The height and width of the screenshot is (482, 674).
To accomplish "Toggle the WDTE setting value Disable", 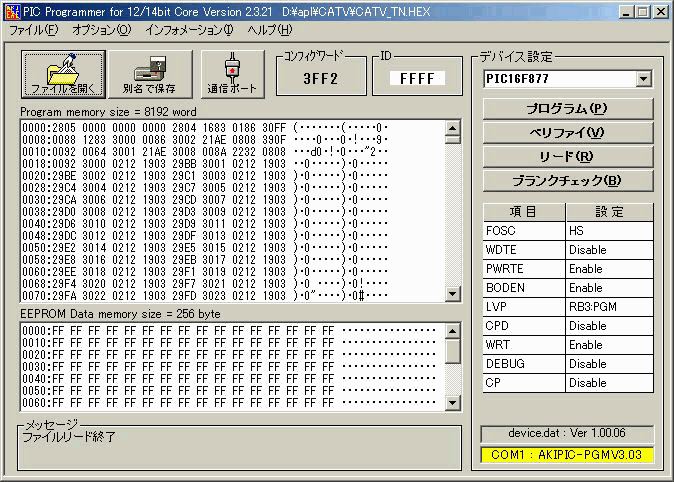I will [608, 249].
